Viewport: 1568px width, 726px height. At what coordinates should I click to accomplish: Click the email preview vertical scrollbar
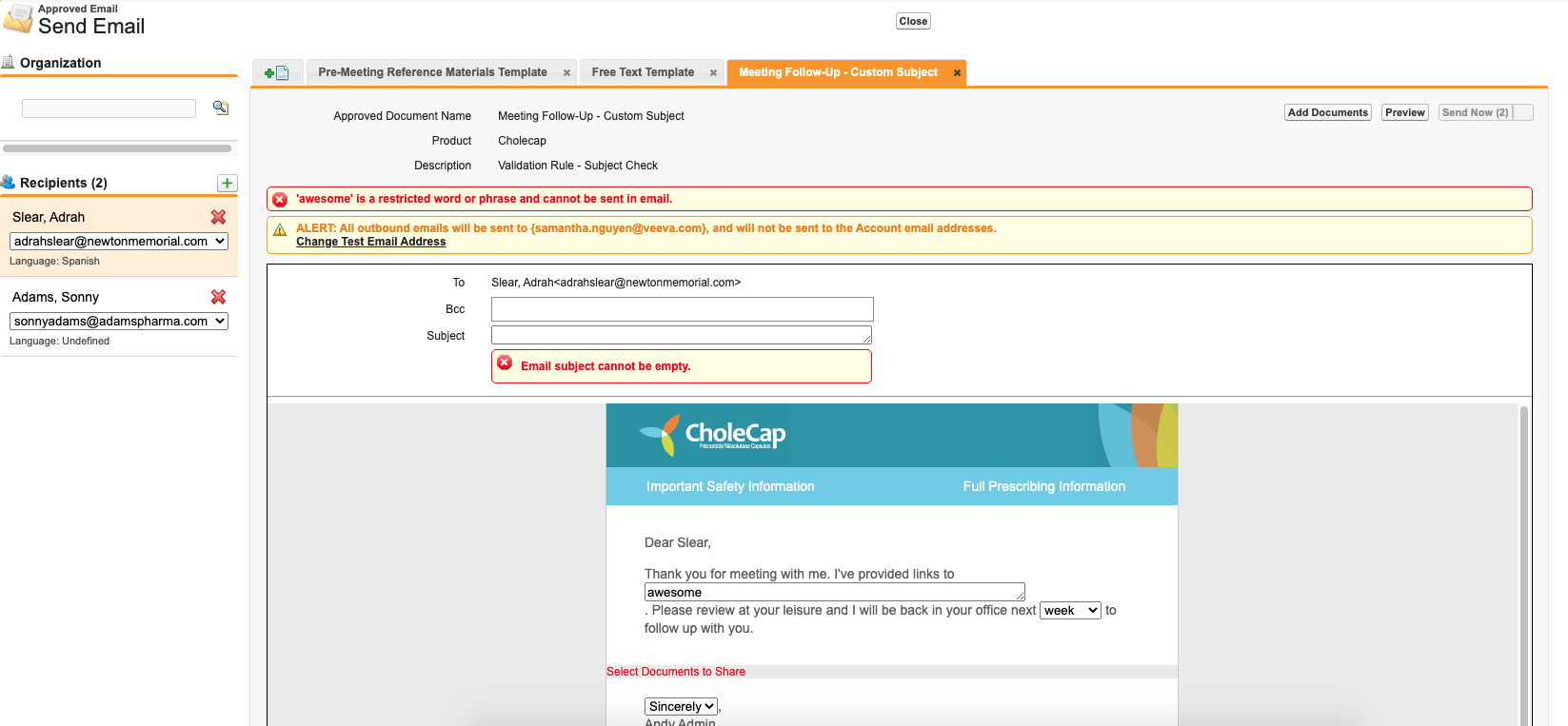tap(1523, 561)
